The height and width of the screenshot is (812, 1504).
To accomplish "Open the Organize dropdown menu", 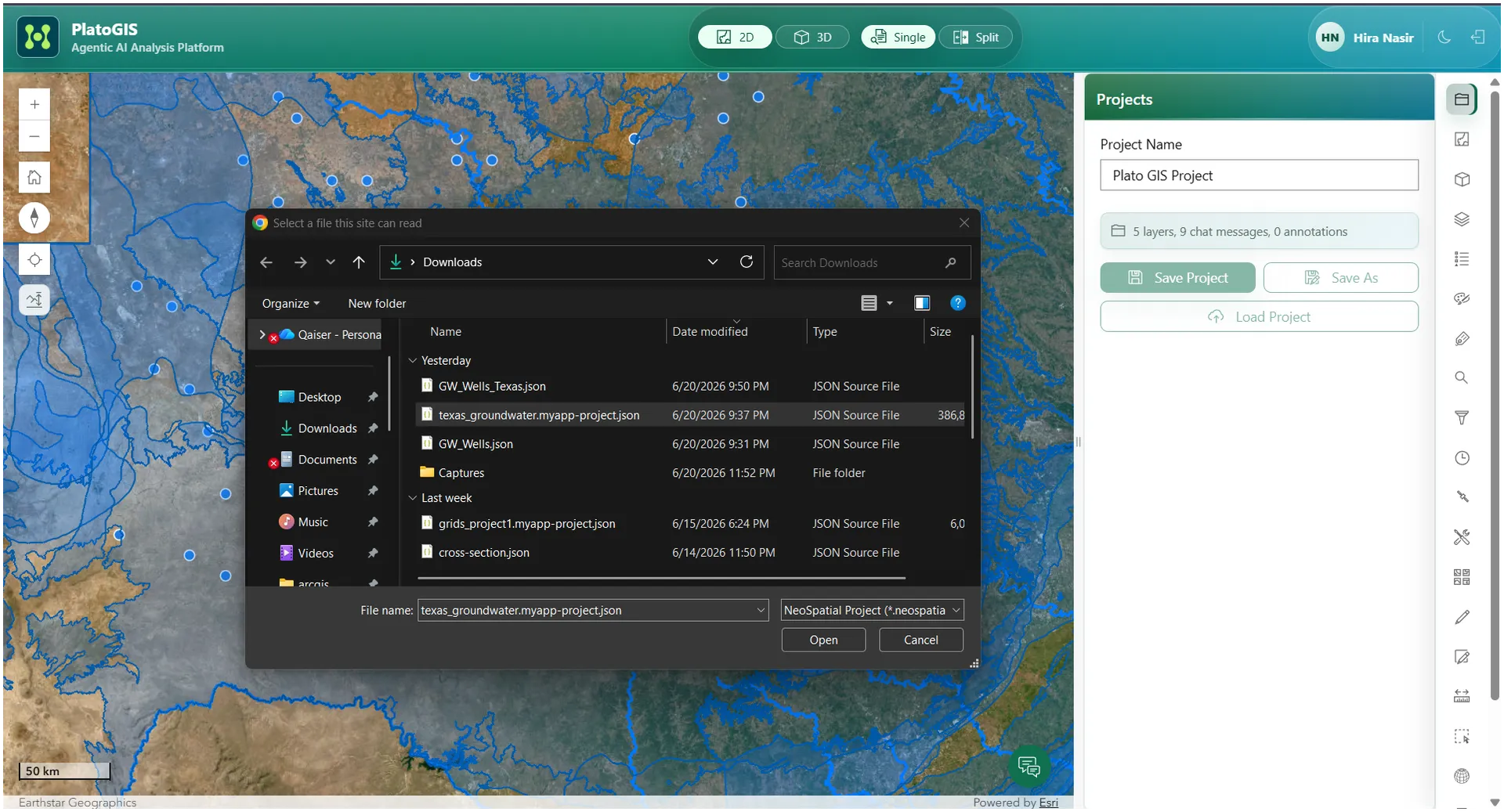I will [291, 304].
